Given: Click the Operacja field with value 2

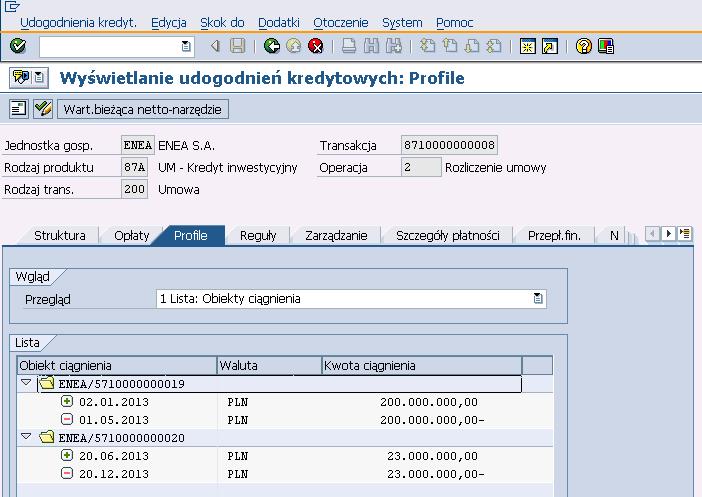Looking at the screenshot, I should (421, 167).
